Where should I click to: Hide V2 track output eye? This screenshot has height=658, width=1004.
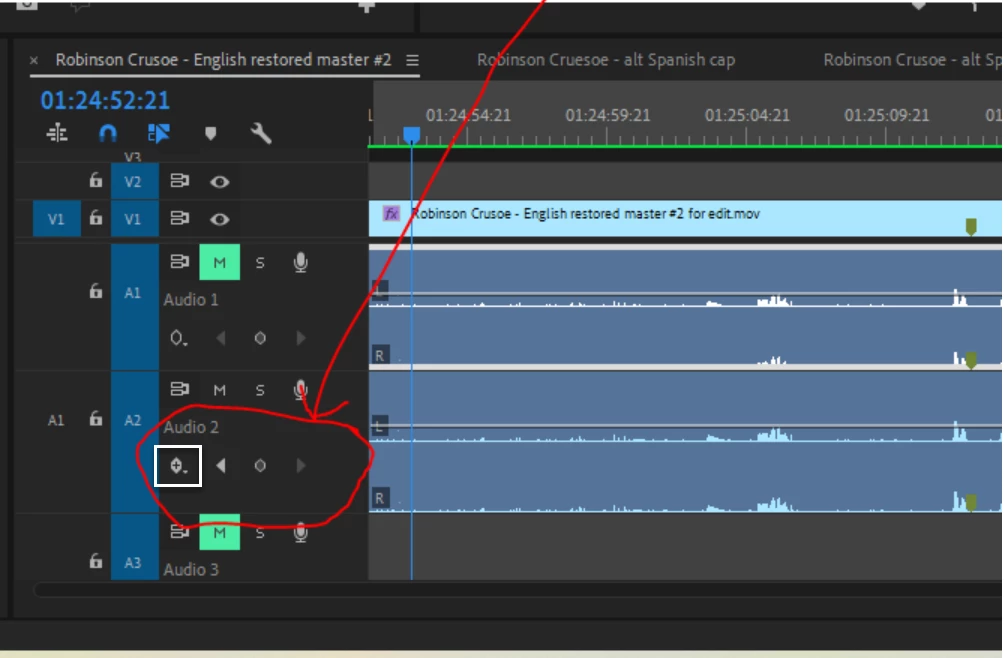click(220, 182)
